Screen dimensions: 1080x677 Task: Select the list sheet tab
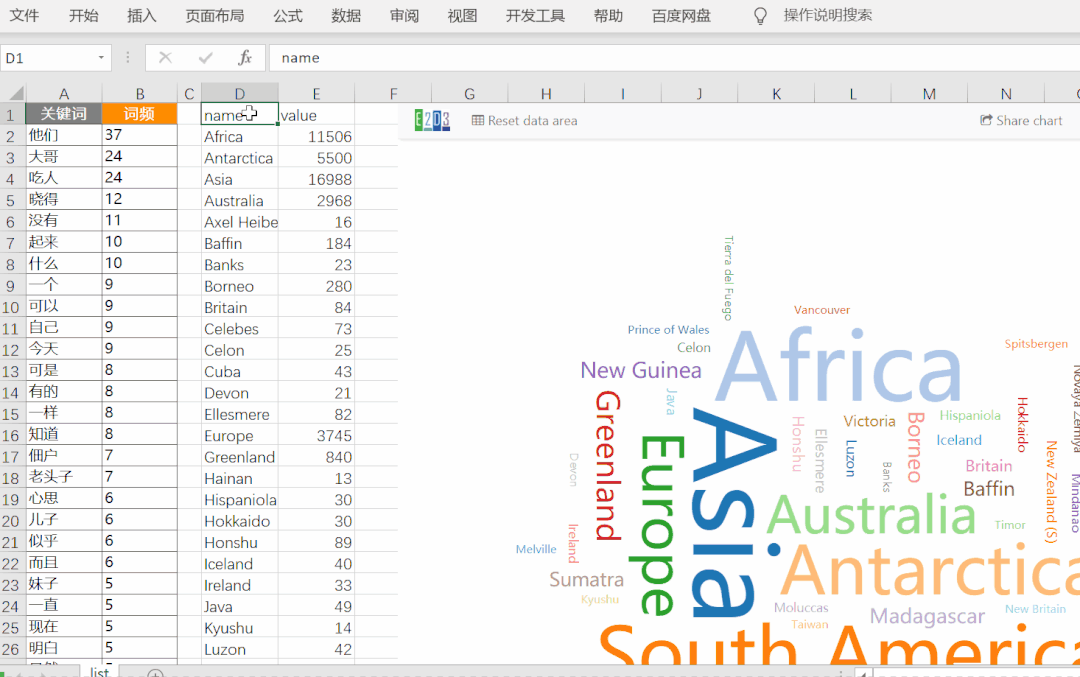click(99, 671)
